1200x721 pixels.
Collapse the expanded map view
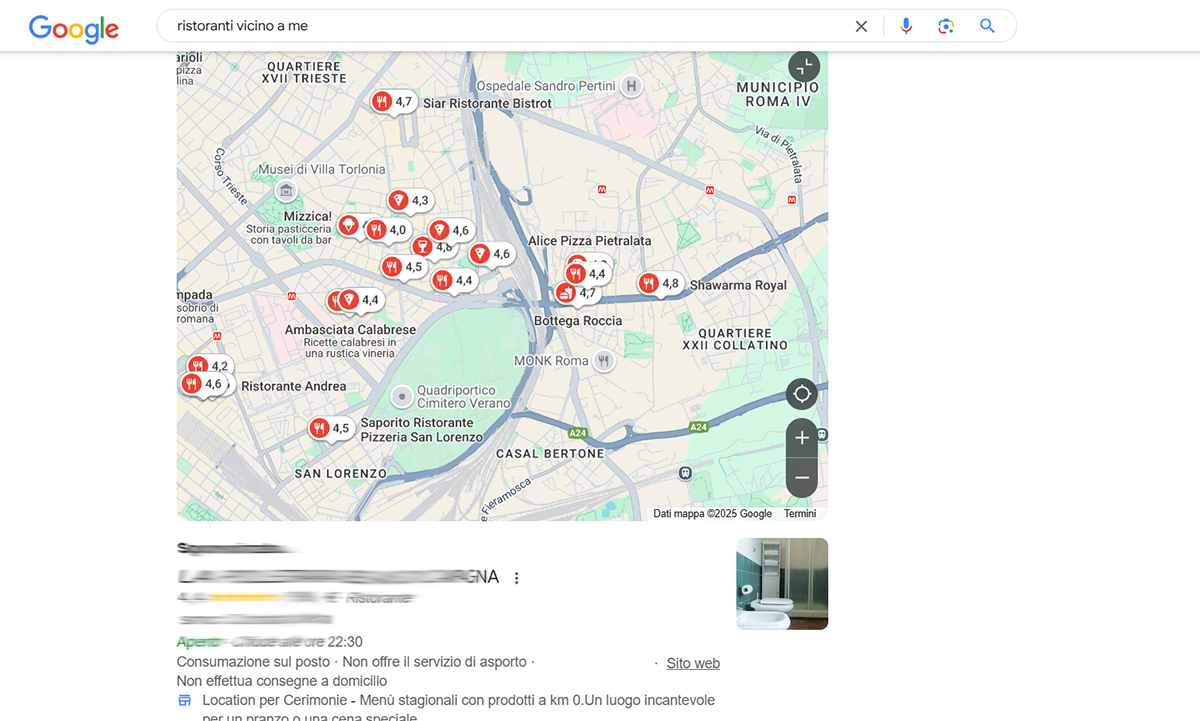pyautogui.click(x=803, y=67)
